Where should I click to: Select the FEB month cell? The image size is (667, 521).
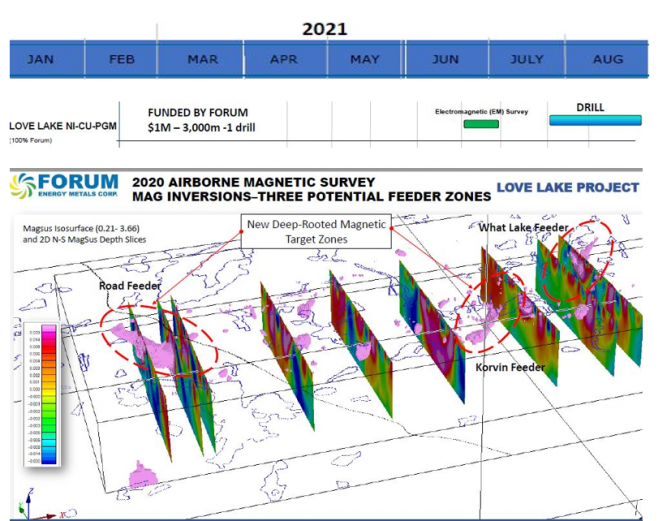click(x=121, y=59)
